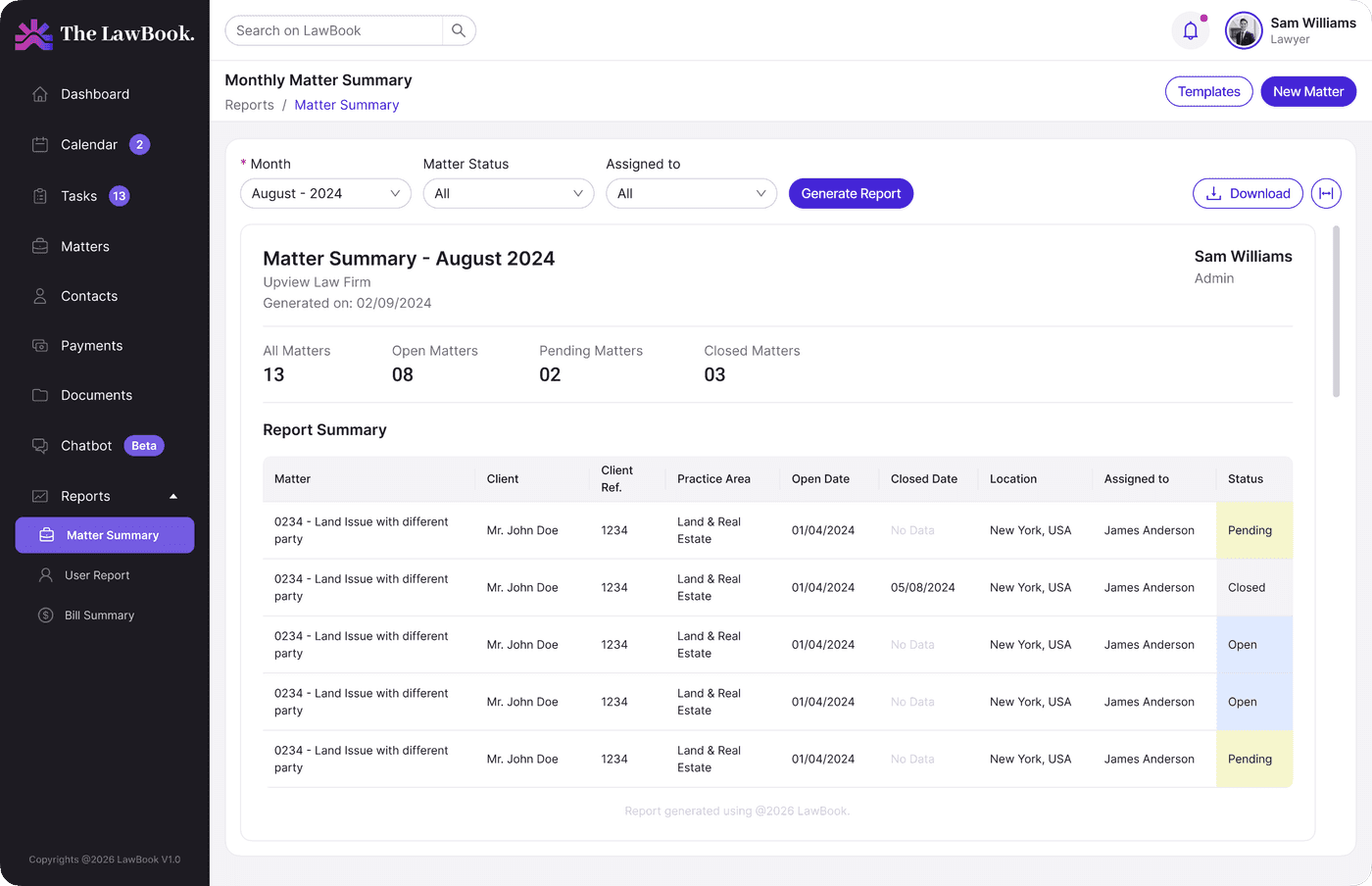Click the Templates button

point(1208,91)
